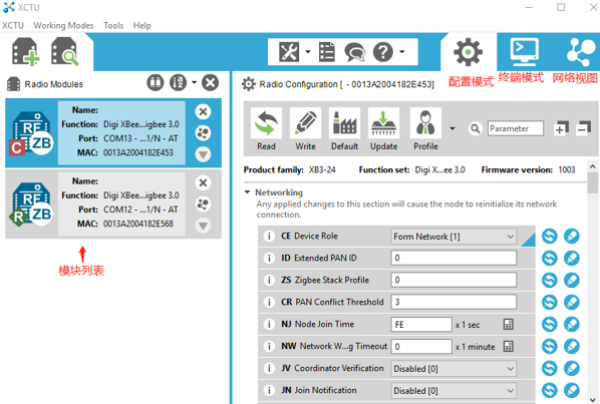Expand all sections plus icon
This screenshot has height=404, width=600.
click(x=561, y=128)
